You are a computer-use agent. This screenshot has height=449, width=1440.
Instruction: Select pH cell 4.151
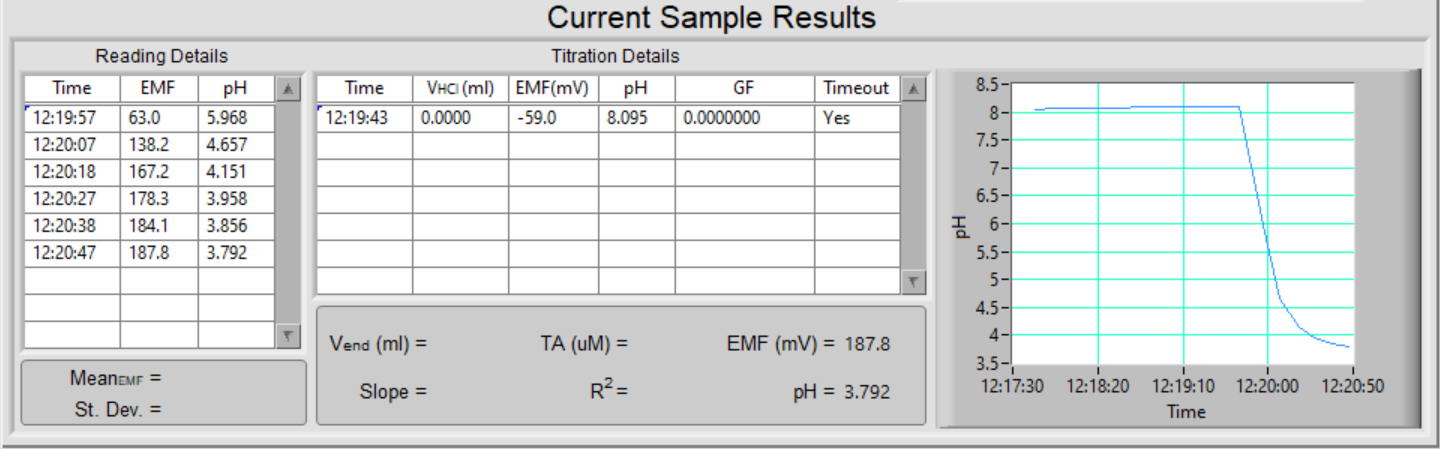coord(235,172)
